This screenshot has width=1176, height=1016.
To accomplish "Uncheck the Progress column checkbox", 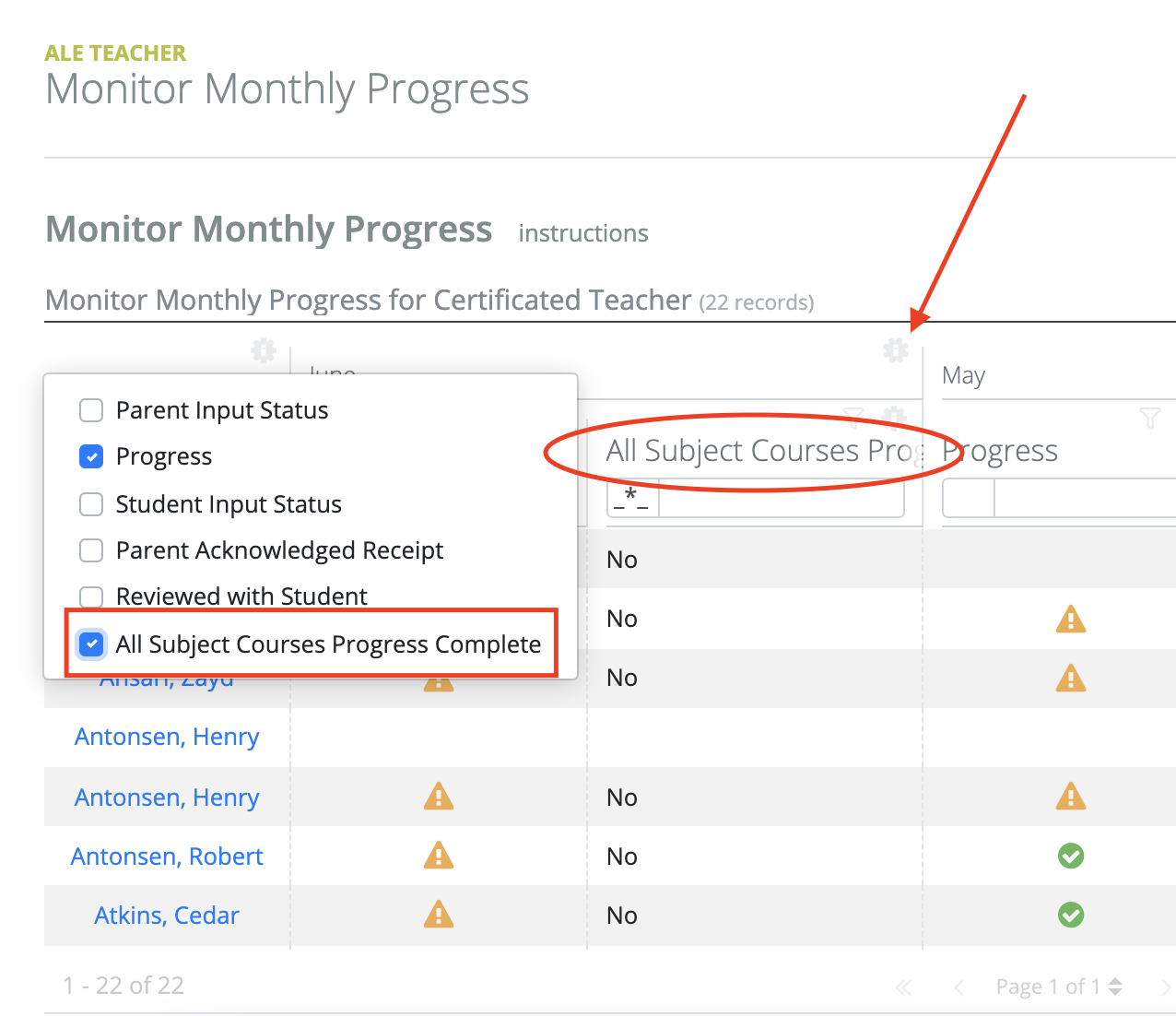I will click(x=91, y=456).
